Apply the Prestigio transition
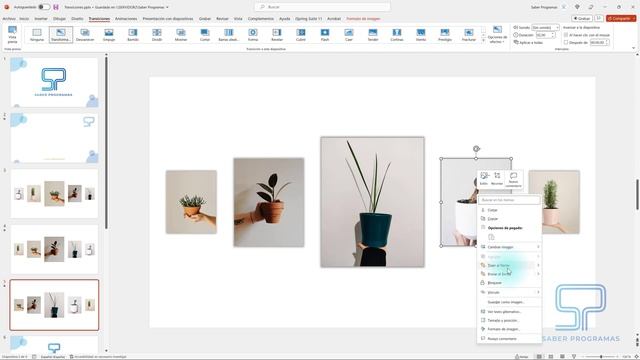Image resolution: width=640 pixels, height=360 pixels. tap(445, 35)
